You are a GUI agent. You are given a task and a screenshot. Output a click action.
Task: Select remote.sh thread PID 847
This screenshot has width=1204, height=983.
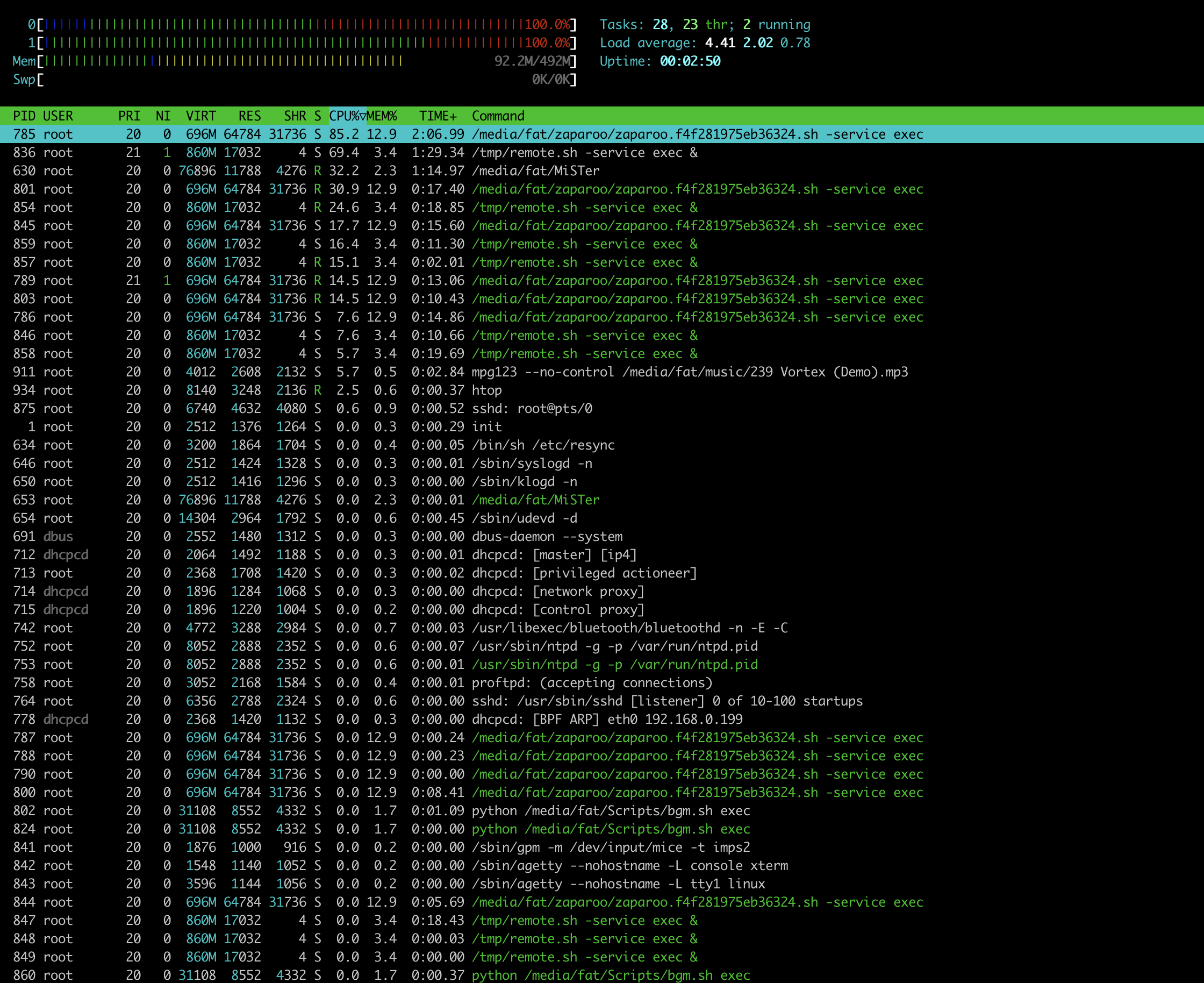(x=601, y=920)
